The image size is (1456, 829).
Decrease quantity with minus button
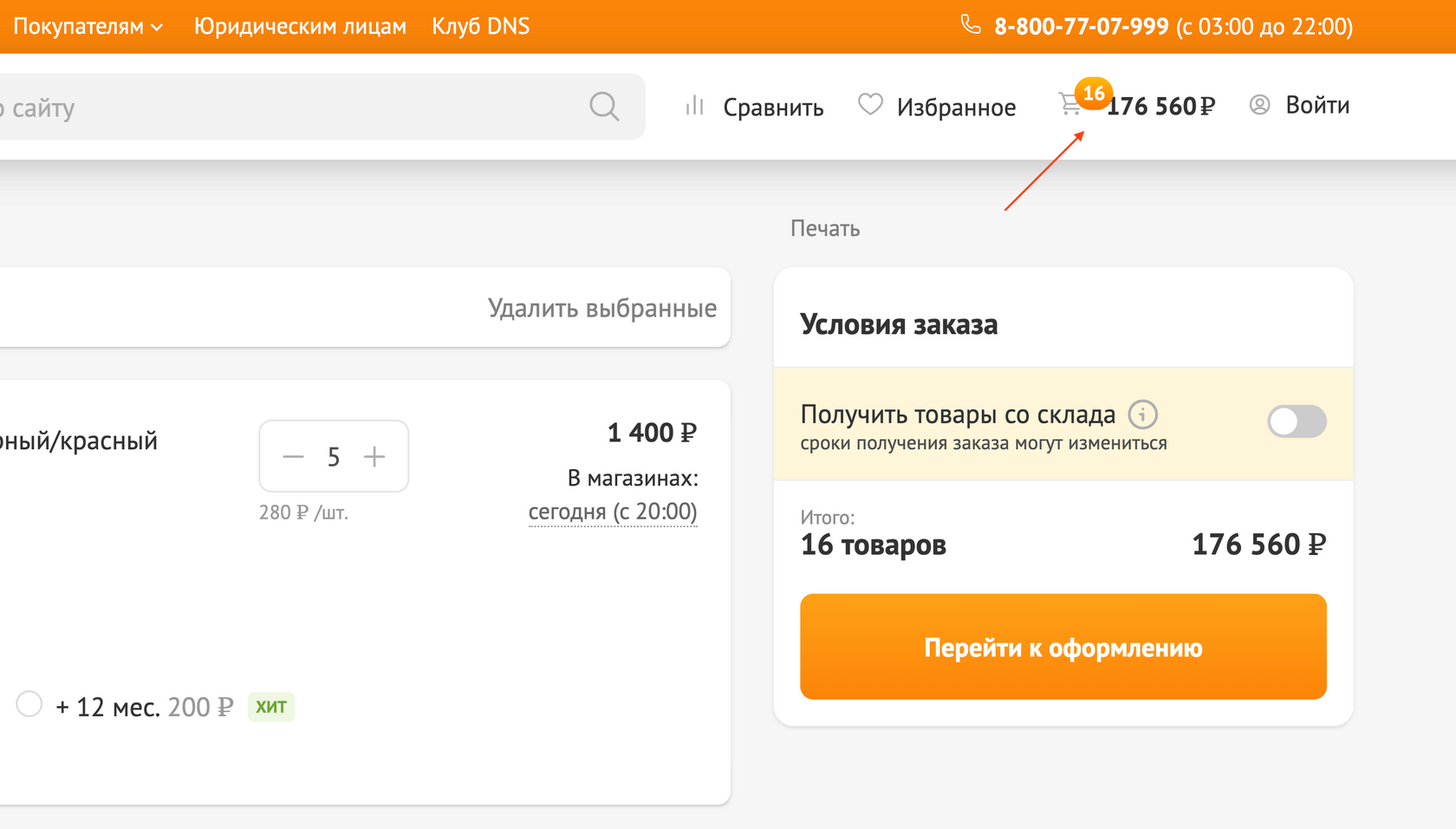point(294,456)
